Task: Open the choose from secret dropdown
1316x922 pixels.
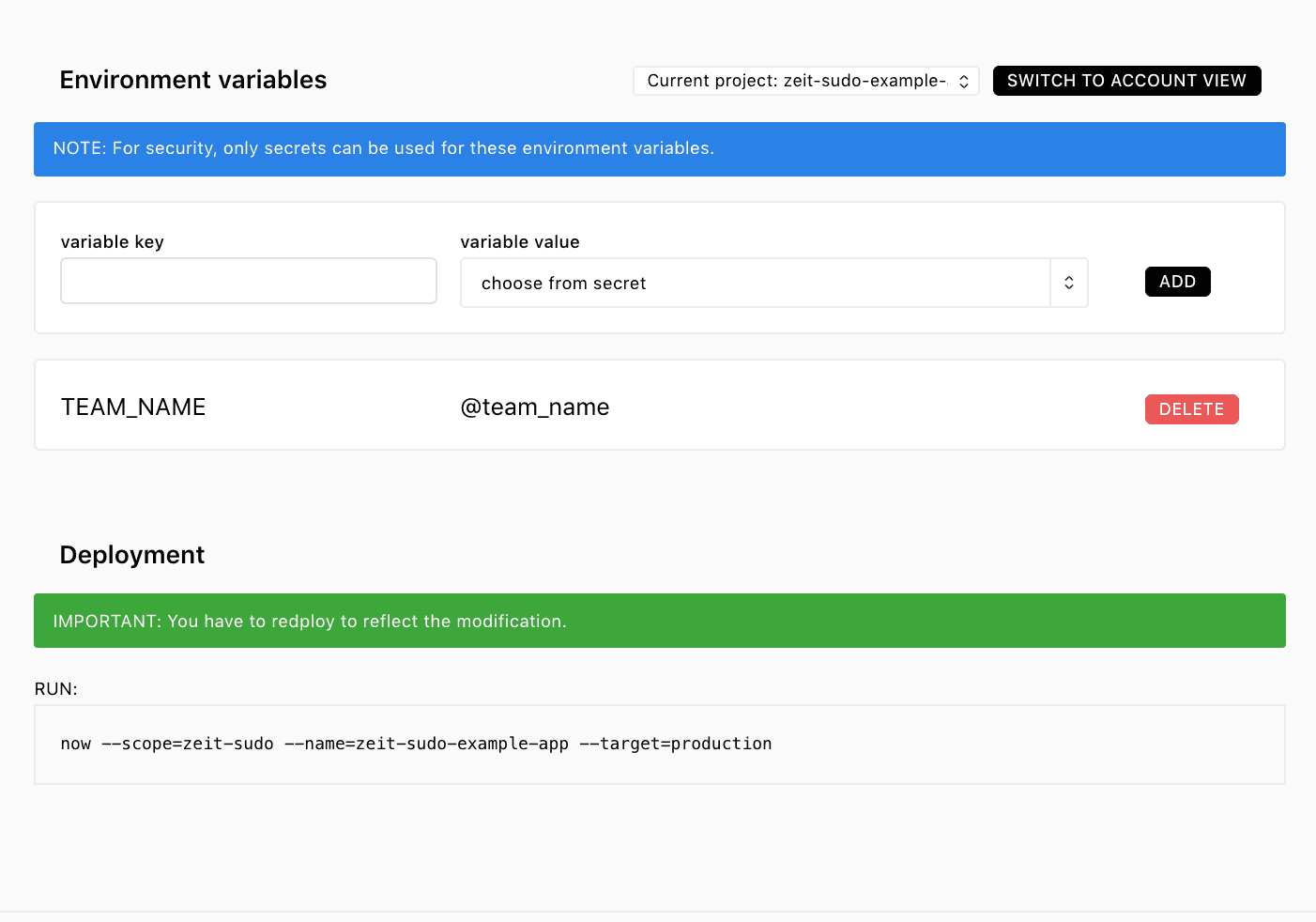Action: [x=755, y=283]
